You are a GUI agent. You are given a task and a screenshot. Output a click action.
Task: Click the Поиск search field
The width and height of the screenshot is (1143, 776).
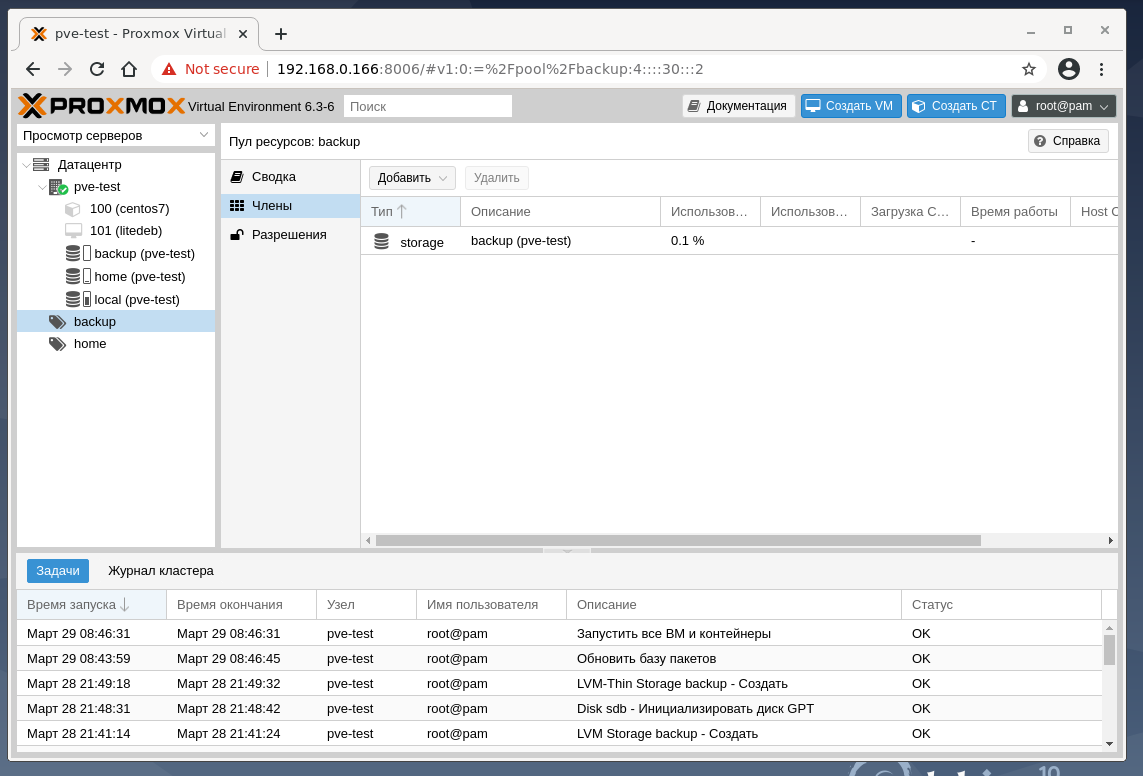click(x=427, y=106)
